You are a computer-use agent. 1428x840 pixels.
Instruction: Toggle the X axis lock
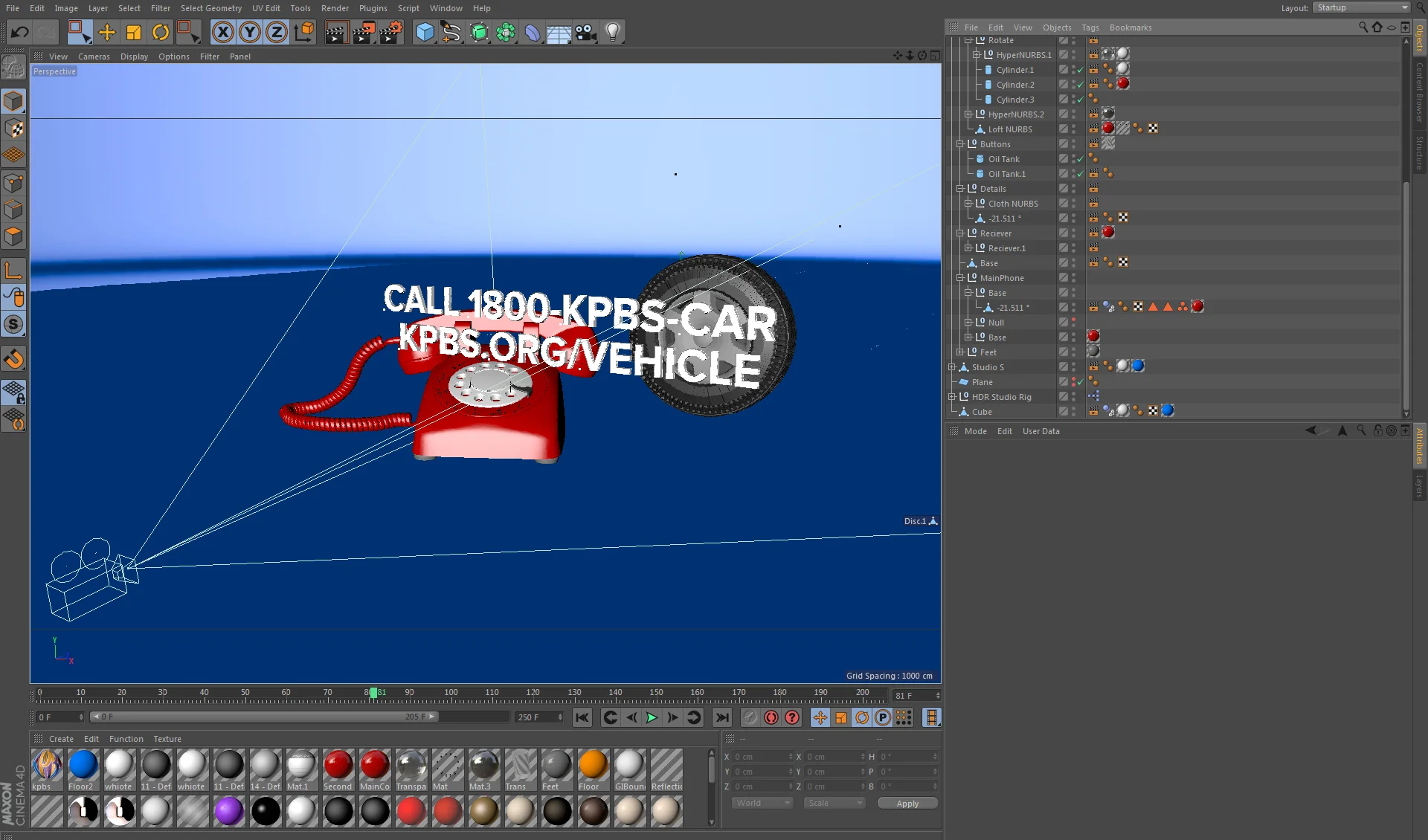click(222, 32)
